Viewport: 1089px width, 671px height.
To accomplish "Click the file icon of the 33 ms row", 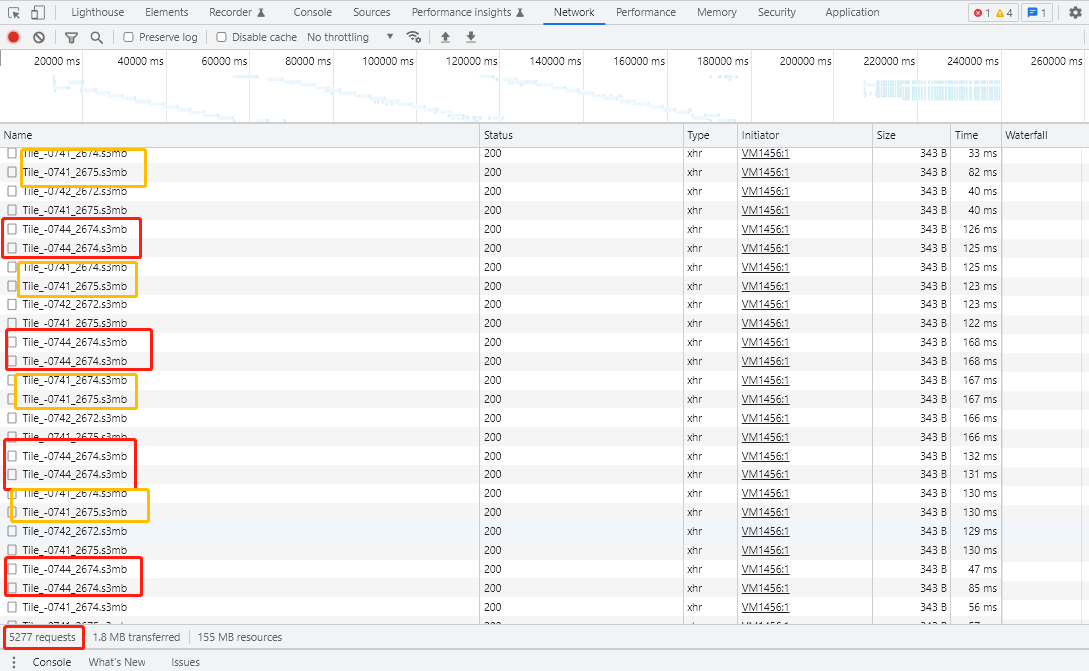I will (x=12, y=153).
